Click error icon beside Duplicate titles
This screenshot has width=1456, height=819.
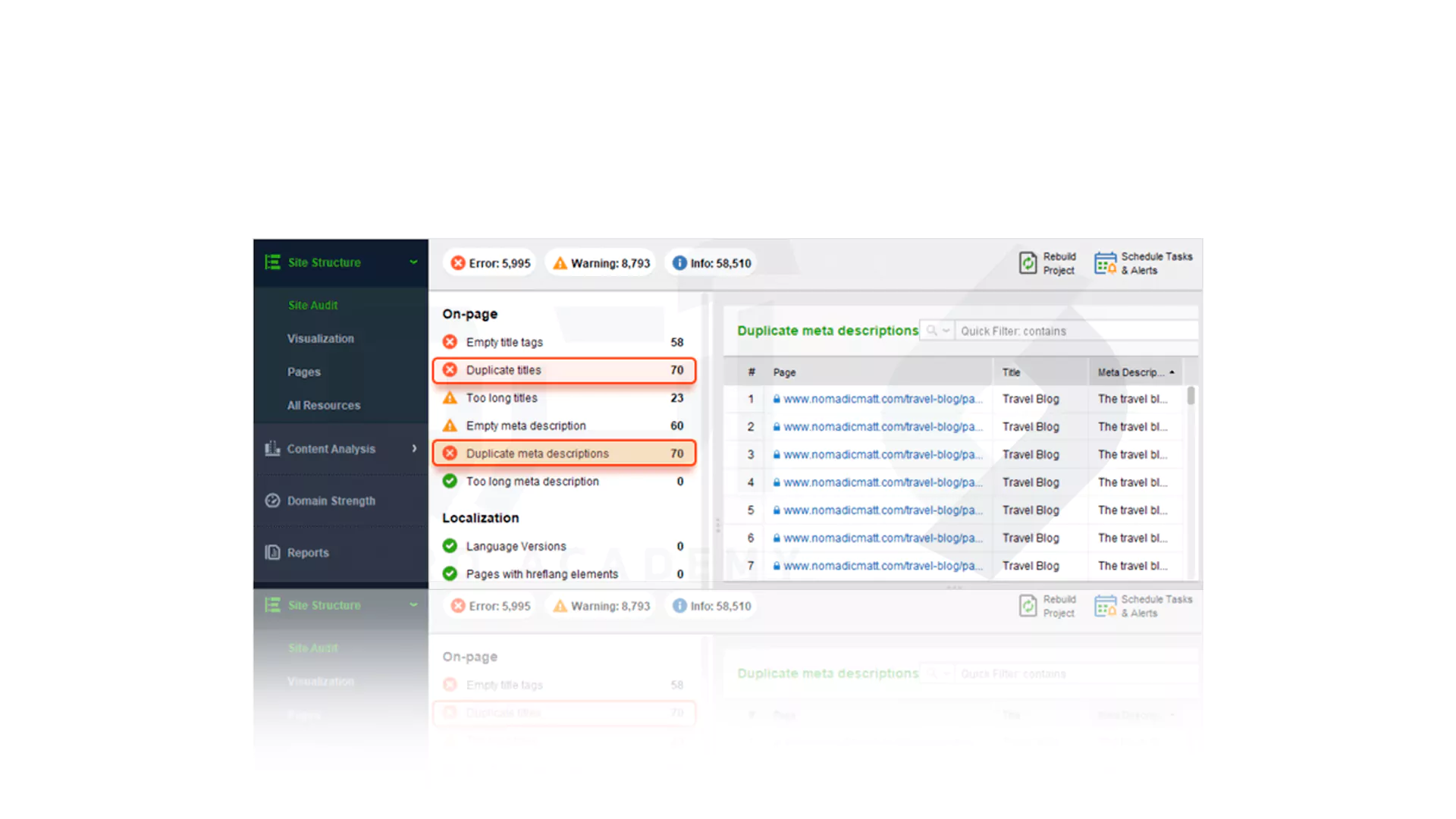(450, 370)
